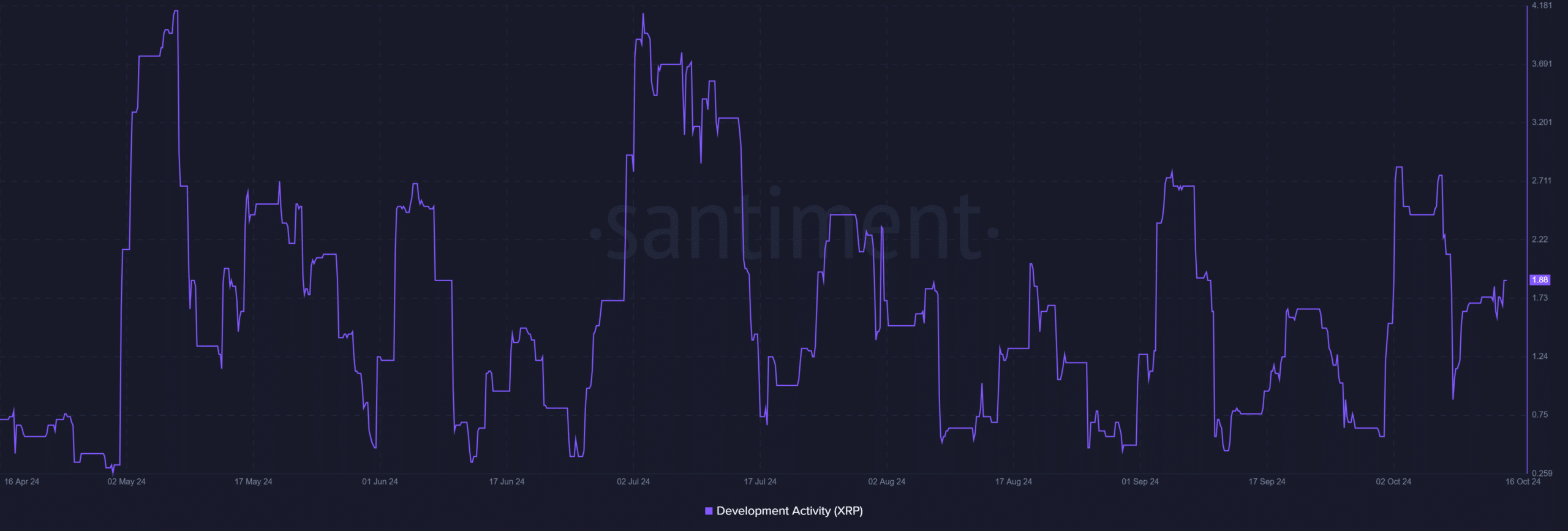Click the 02 Oct 24 date label
The image size is (1568, 531).
click(1393, 481)
